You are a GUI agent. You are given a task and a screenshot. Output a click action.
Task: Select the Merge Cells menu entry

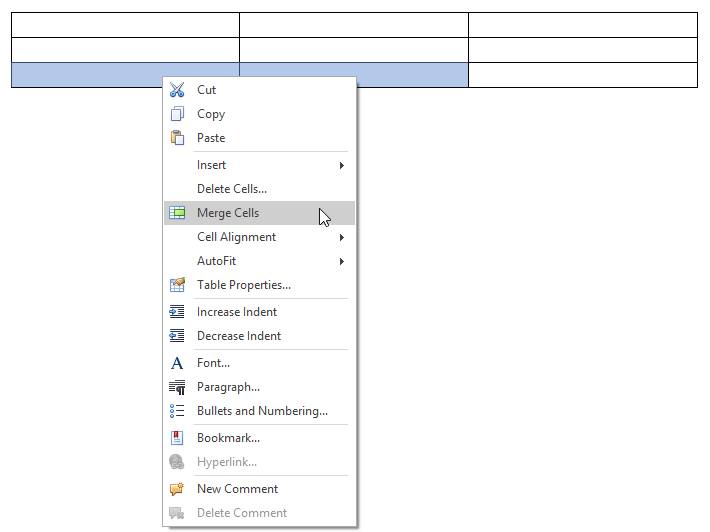[259, 213]
